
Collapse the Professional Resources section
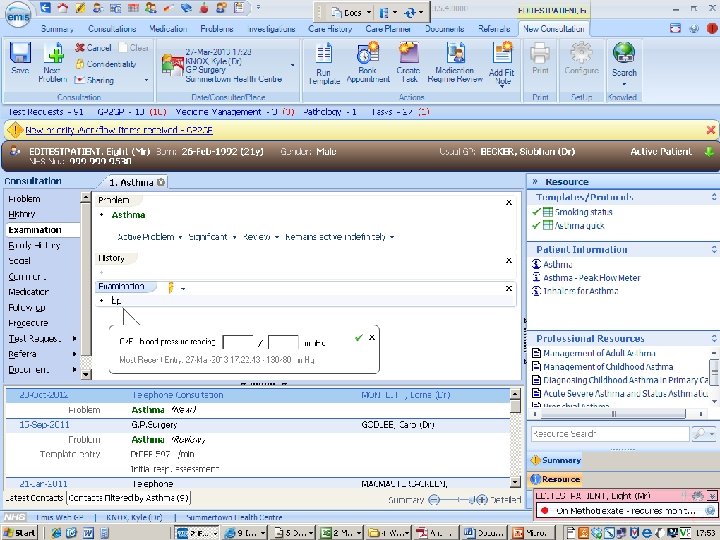pos(714,338)
